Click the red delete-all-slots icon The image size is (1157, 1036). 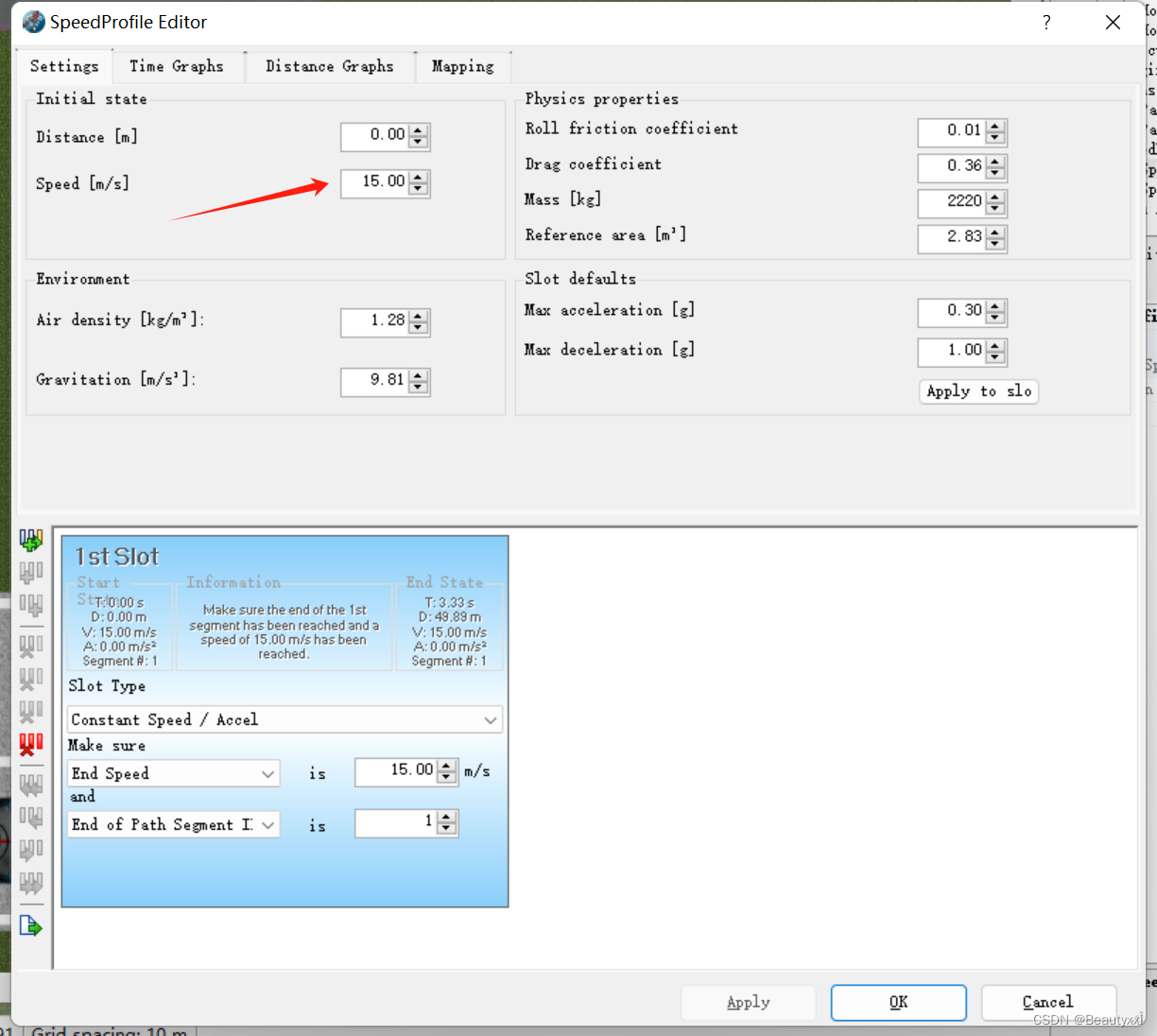click(x=31, y=745)
